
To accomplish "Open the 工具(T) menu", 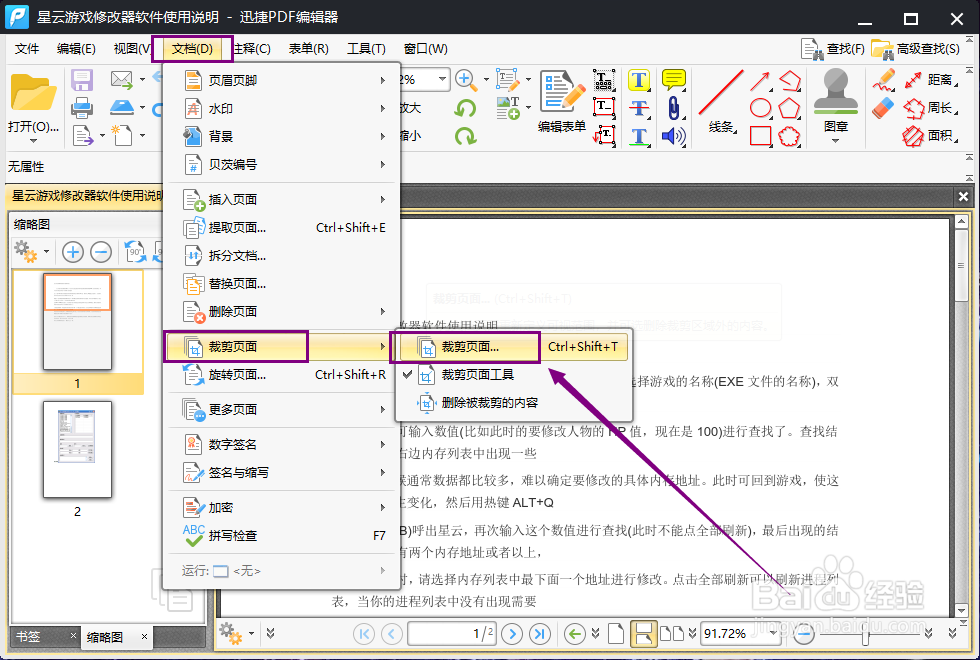I will pos(367,49).
